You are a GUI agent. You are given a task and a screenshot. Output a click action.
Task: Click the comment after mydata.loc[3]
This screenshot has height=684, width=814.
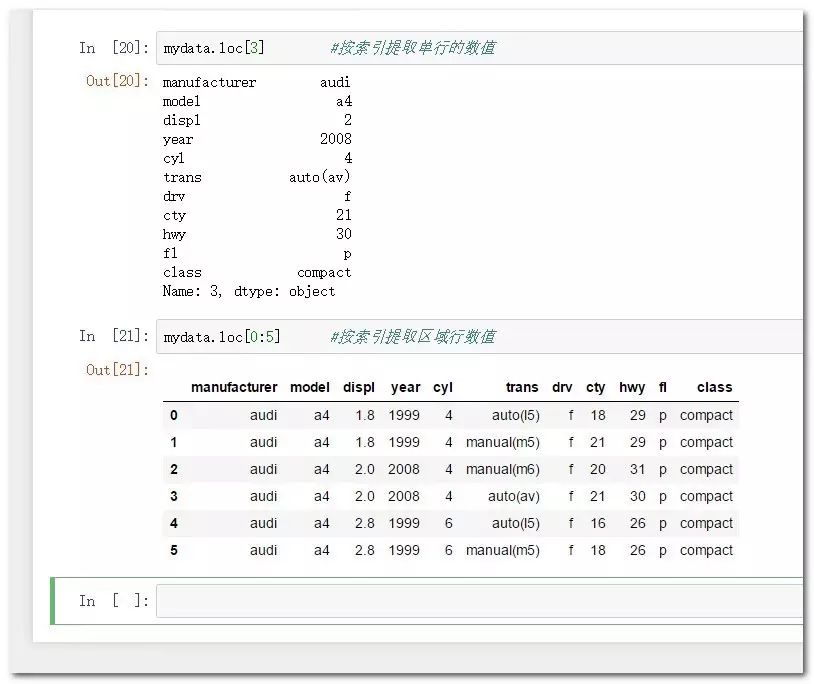click(x=413, y=48)
